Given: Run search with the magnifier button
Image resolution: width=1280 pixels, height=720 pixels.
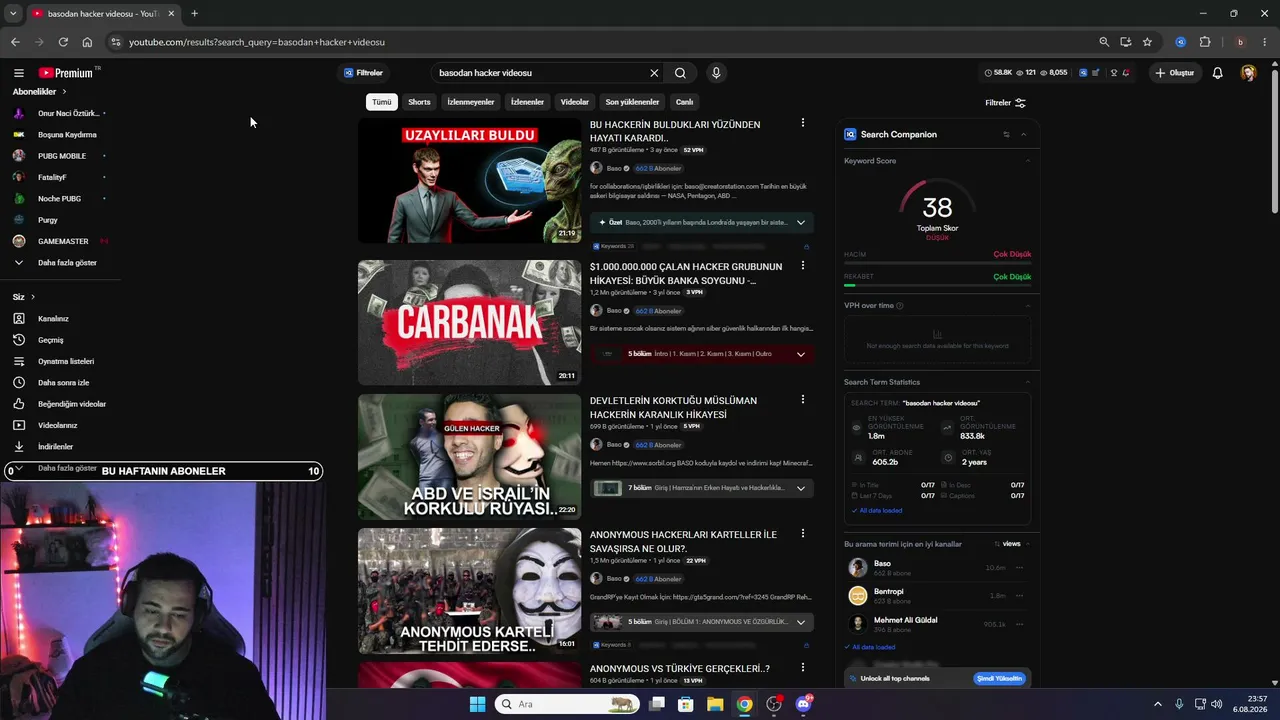Looking at the screenshot, I should [680, 73].
